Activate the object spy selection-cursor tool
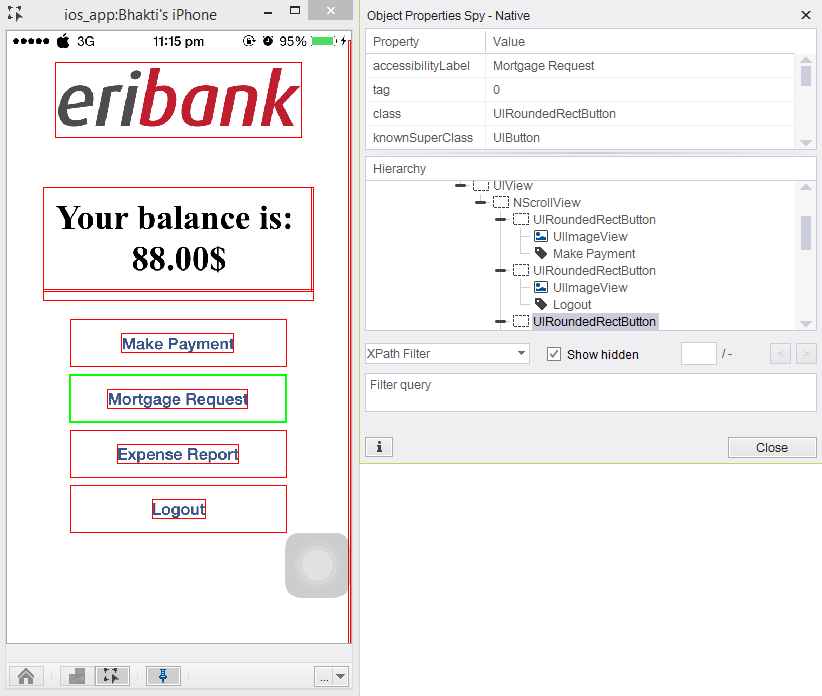The image size is (822, 696). coord(113,676)
